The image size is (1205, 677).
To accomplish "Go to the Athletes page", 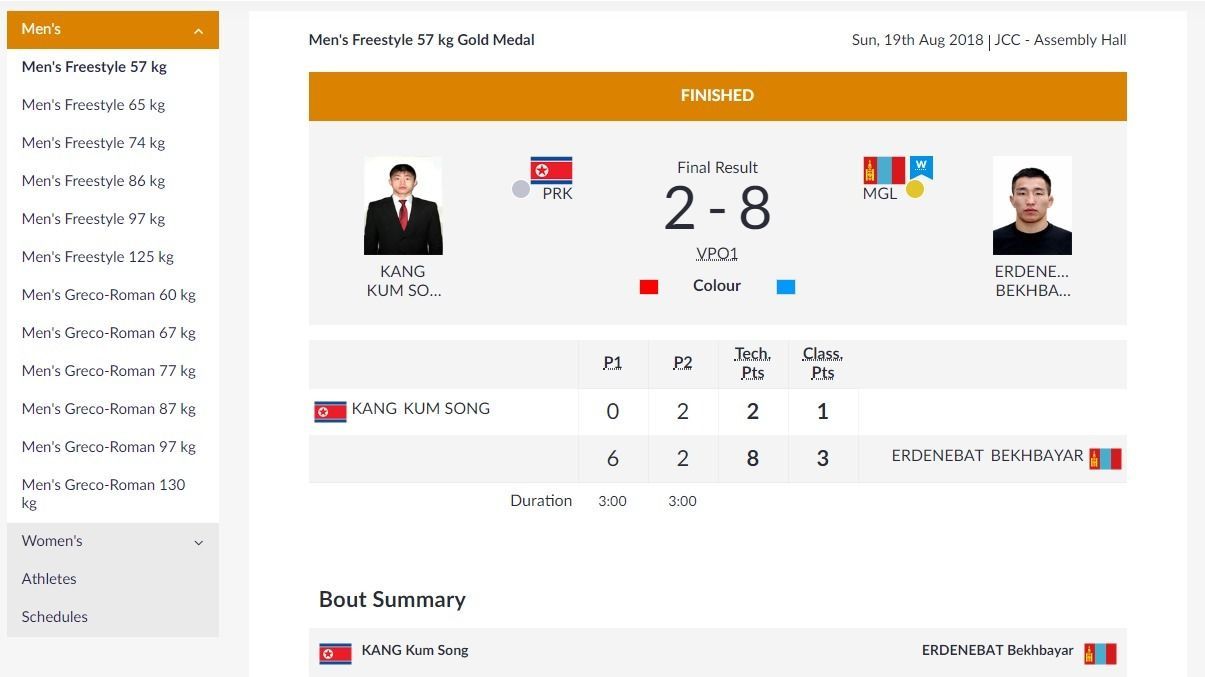I will coord(49,579).
